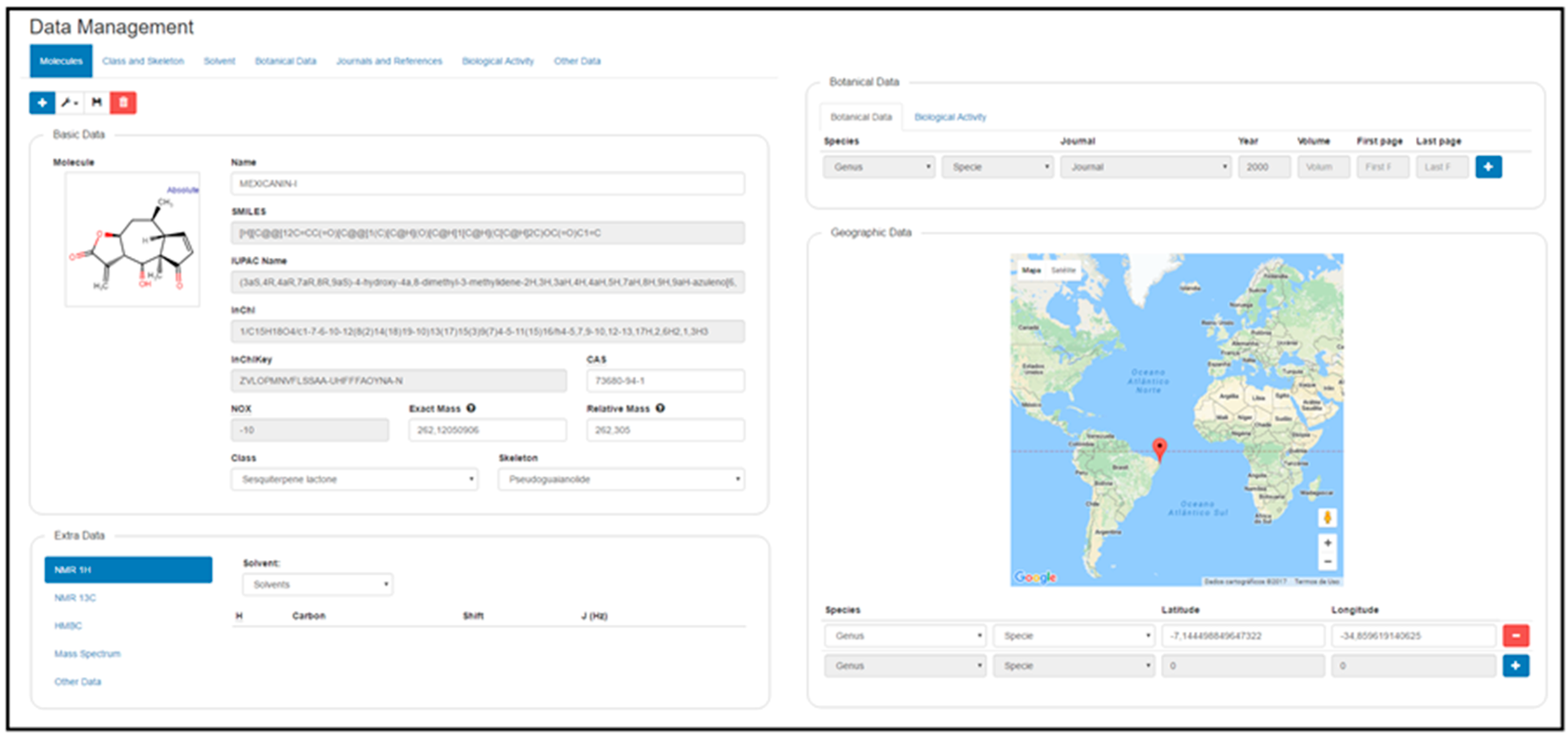Switch to Journals and References tab
Viewport: 1568px width, 737px height.
click(x=389, y=61)
